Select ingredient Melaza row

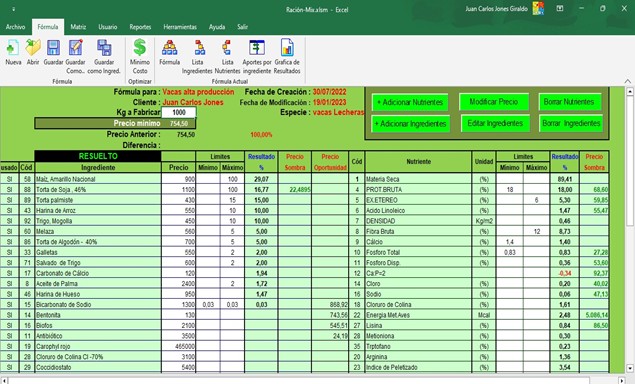click(98, 232)
